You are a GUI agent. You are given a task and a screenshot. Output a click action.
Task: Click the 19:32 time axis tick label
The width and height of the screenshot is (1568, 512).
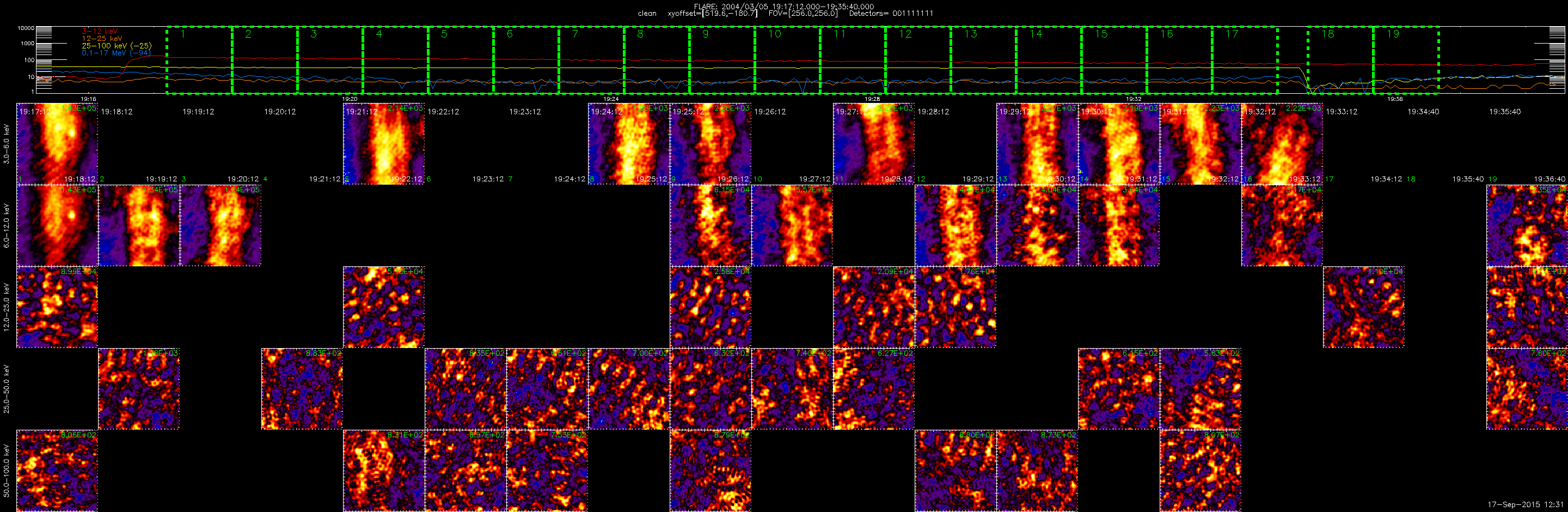[1134, 99]
